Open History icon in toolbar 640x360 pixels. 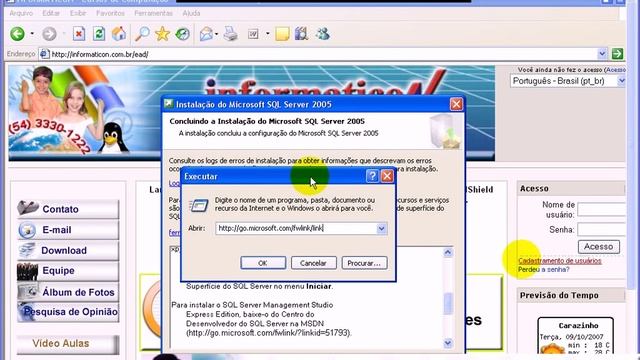182,34
